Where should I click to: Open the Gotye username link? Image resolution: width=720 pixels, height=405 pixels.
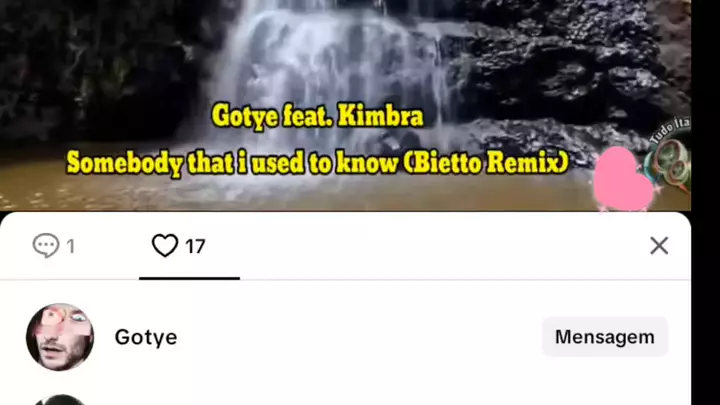coord(146,338)
